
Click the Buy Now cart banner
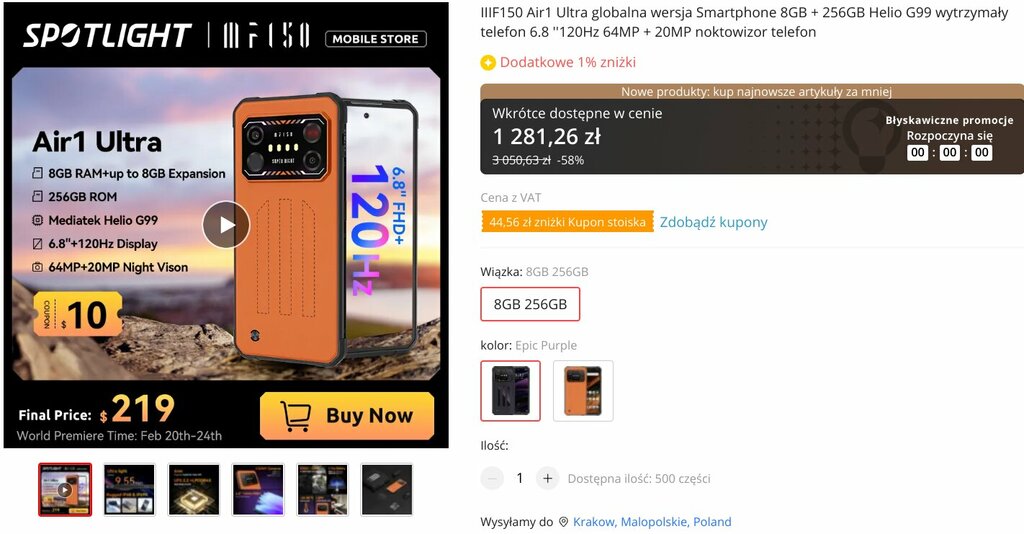coord(347,416)
